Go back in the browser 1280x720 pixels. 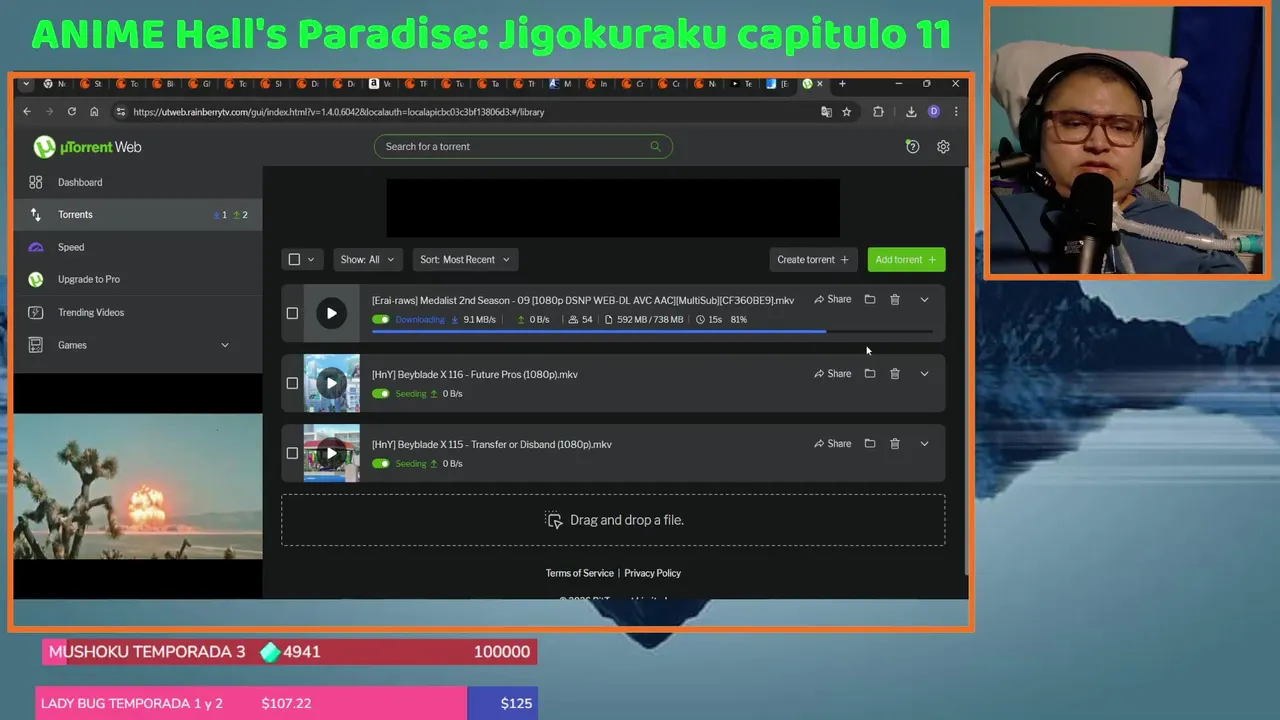coord(27,112)
